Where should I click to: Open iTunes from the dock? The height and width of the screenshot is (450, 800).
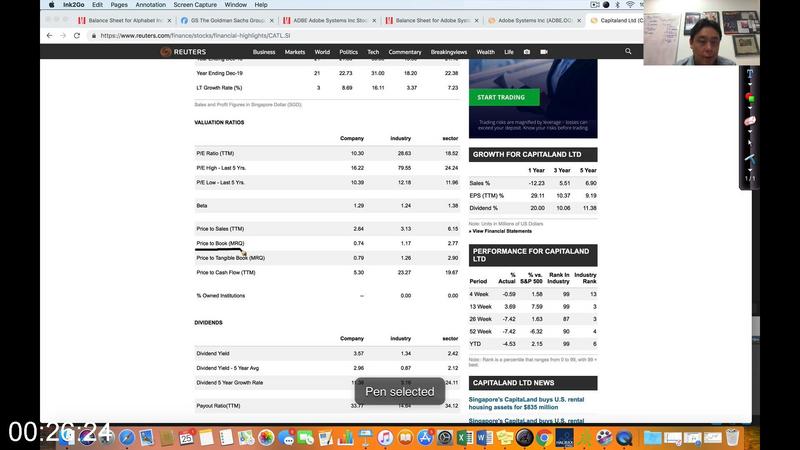click(385, 437)
